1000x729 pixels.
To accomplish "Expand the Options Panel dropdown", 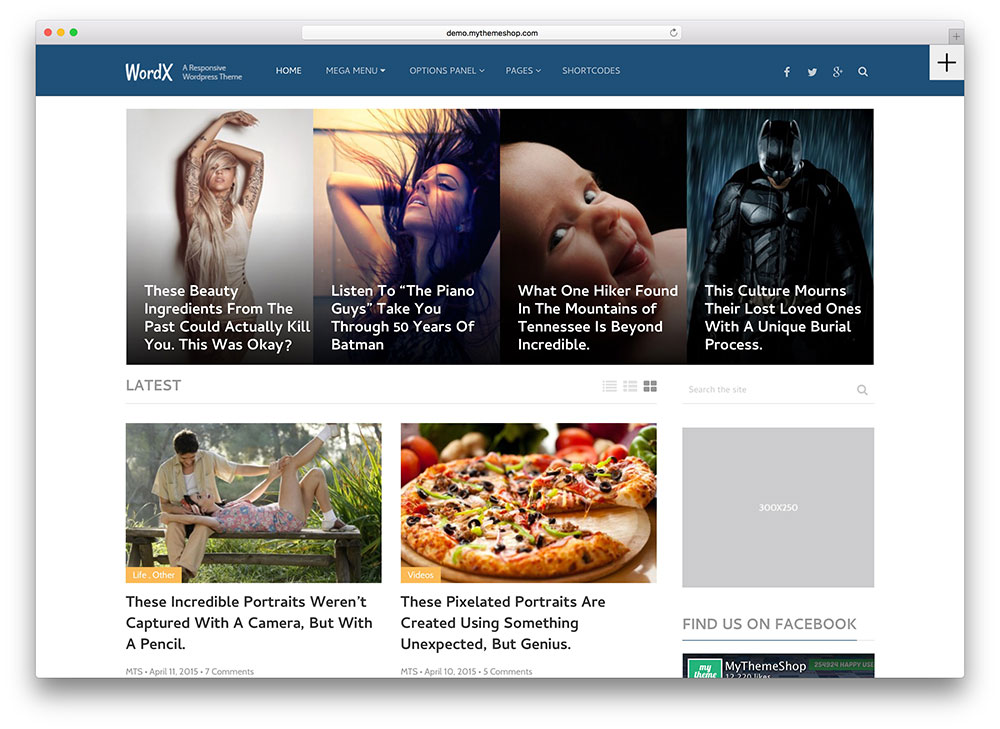I will 446,71.
